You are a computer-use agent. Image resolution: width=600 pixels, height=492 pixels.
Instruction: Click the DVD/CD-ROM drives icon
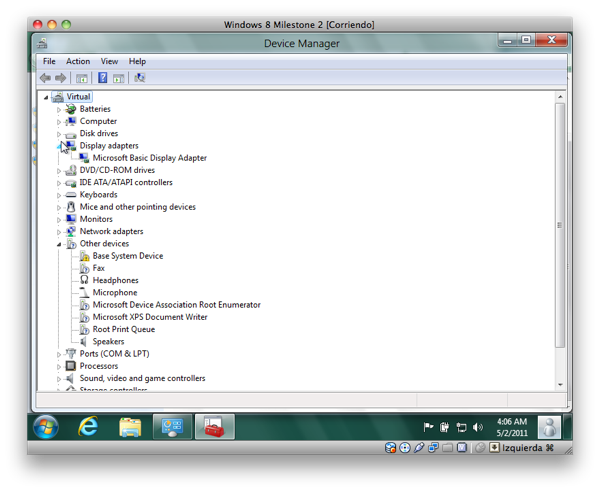[71, 170]
